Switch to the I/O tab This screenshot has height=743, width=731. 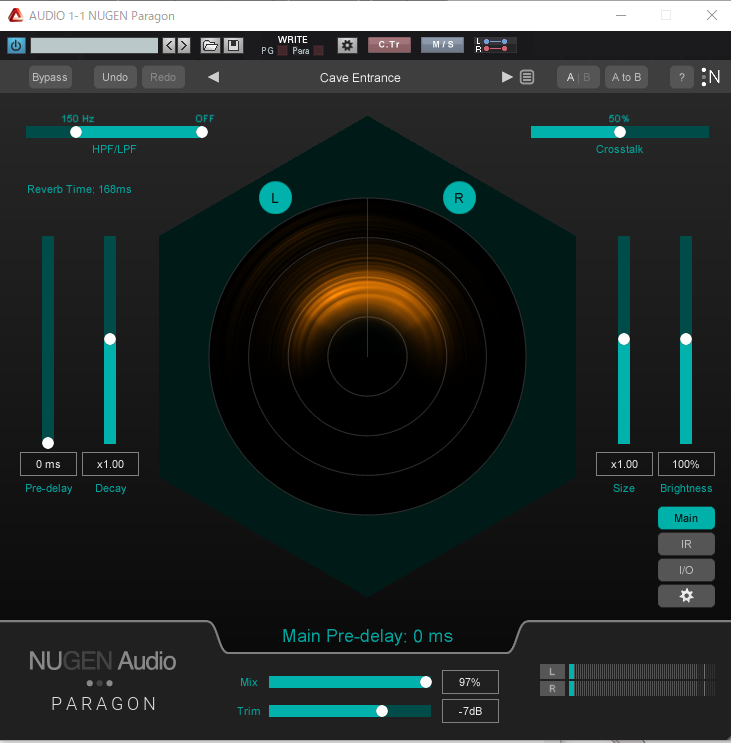point(686,570)
